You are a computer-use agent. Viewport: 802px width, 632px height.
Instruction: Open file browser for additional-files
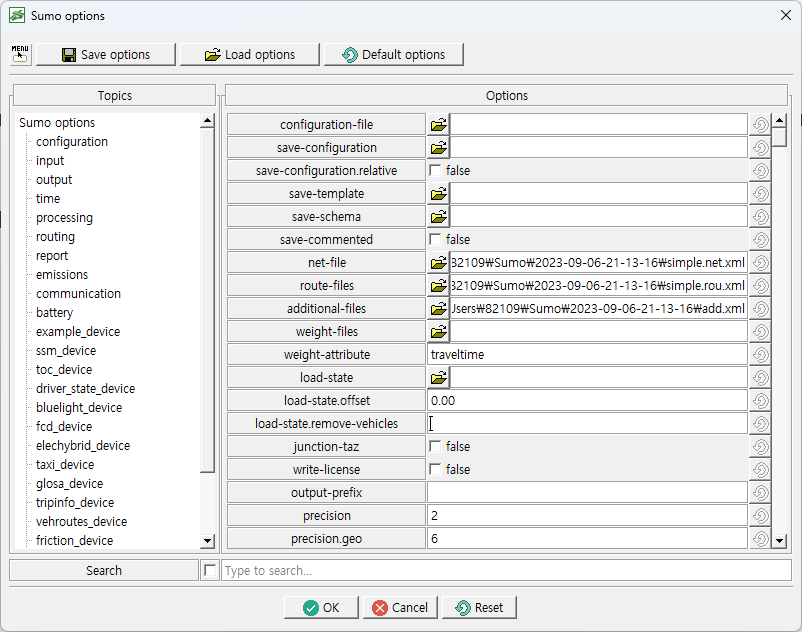pyautogui.click(x=438, y=308)
